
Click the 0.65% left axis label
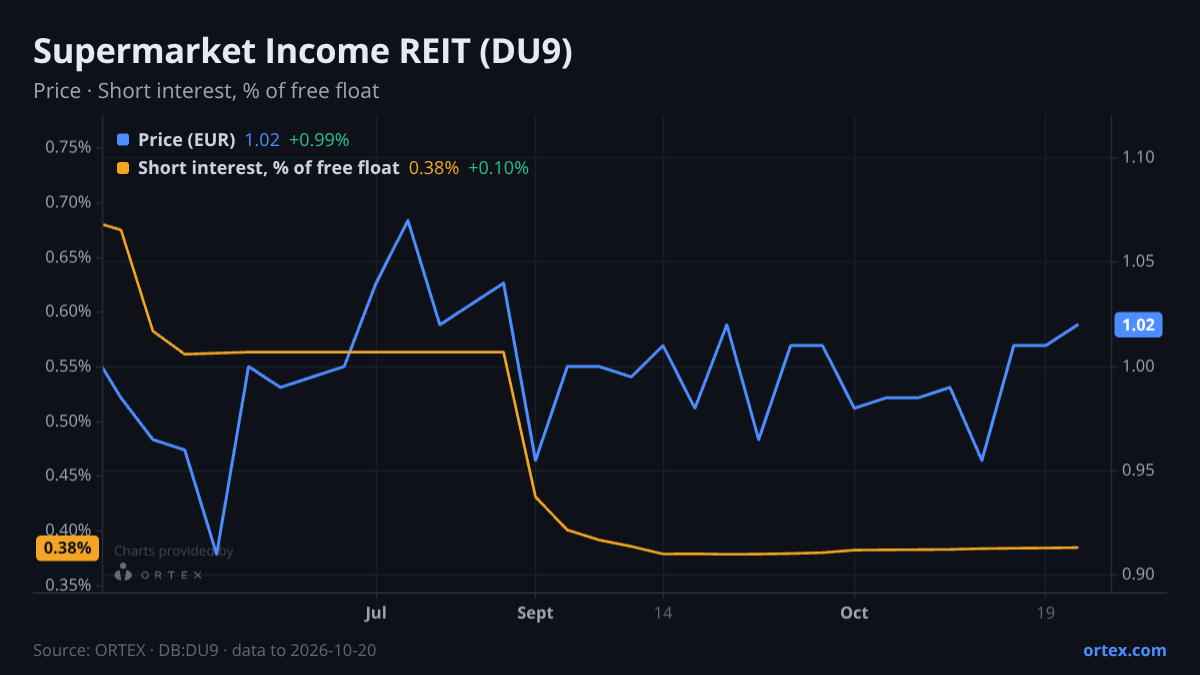(x=68, y=257)
